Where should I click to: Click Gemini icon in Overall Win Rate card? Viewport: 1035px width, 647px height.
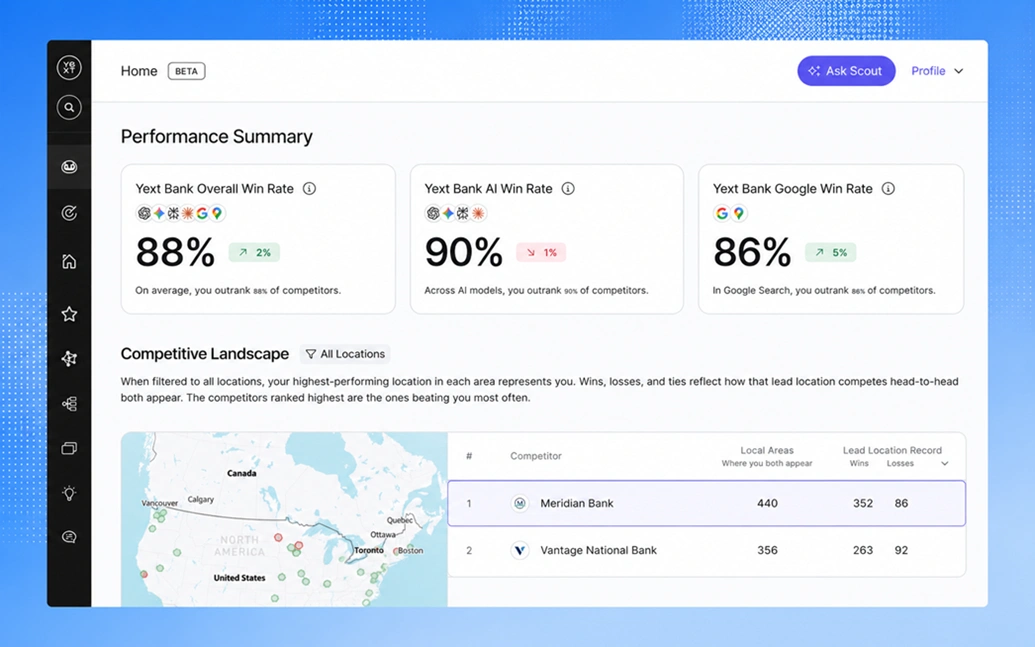click(159, 213)
